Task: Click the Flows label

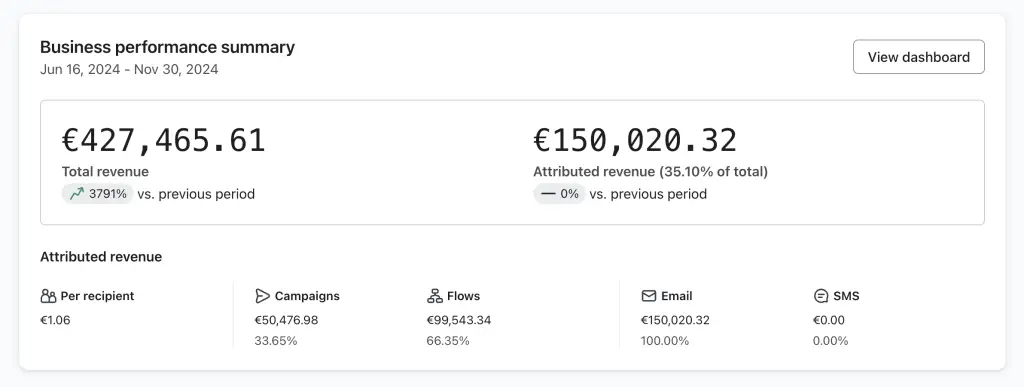Action: pyautogui.click(x=464, y=296)
